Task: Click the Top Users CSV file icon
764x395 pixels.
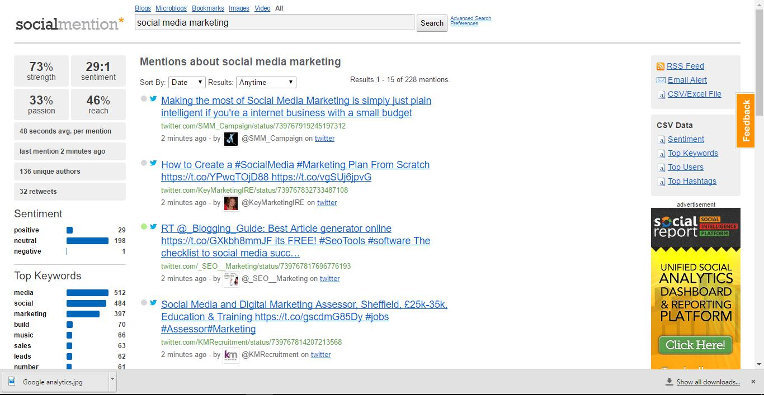Action: (x=661, y=168)
